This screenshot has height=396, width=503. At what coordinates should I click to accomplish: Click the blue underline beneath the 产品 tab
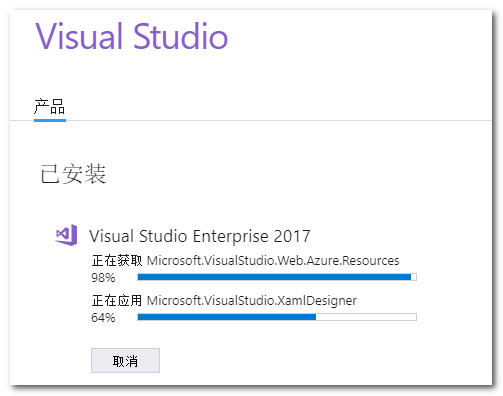50,120
